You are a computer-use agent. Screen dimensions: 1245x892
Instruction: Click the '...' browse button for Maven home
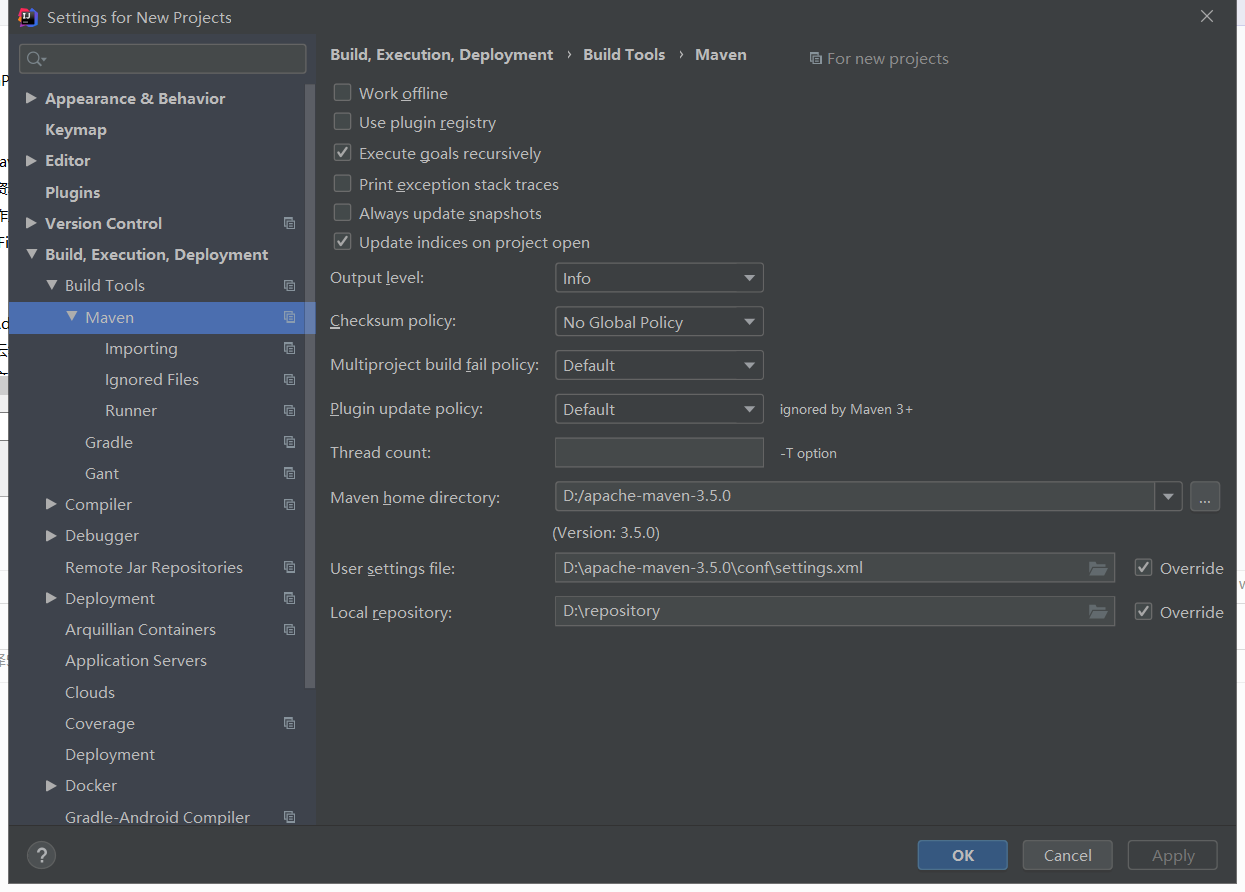[1205, 496]
